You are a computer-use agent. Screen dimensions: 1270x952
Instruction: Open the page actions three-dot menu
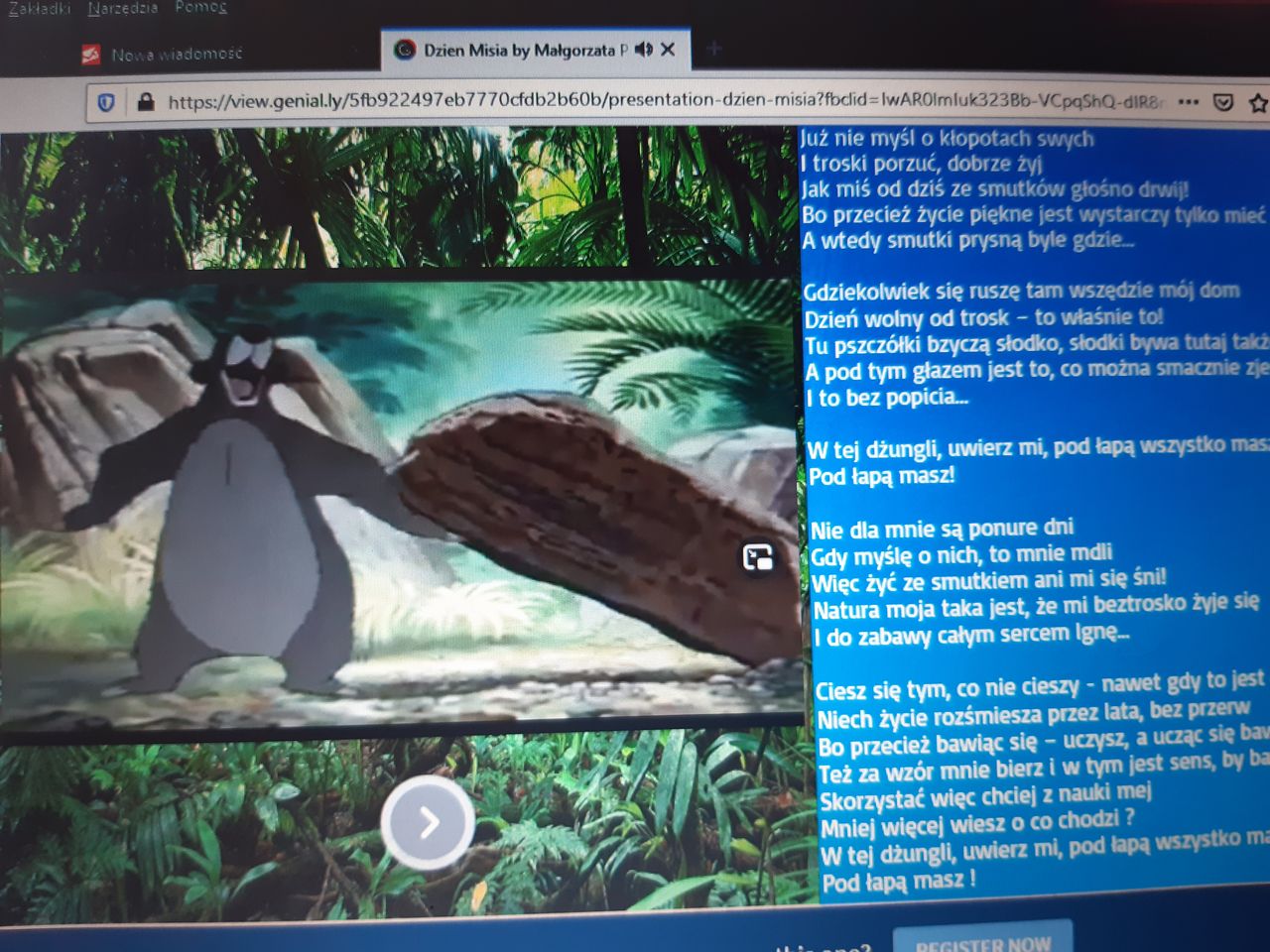[1189, 102]
